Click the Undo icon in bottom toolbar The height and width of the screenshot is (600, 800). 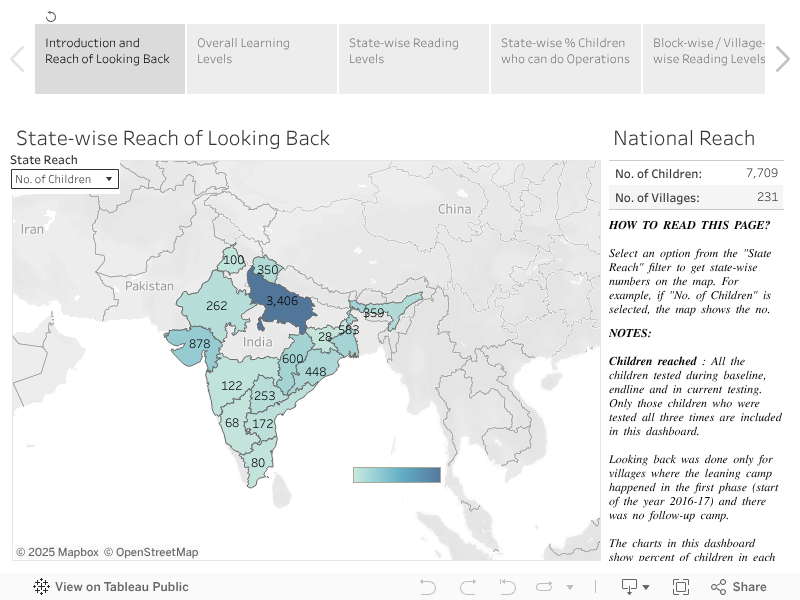(428, 587)
